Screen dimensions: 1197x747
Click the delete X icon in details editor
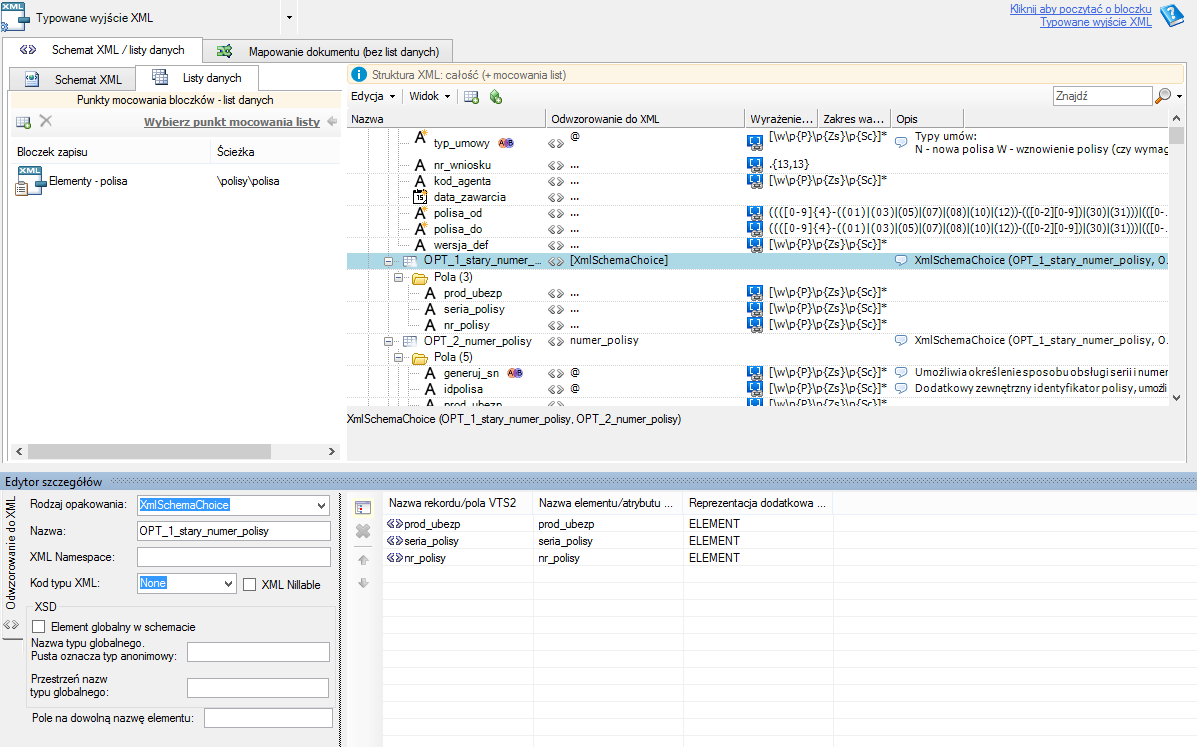(x=363, y=531)
